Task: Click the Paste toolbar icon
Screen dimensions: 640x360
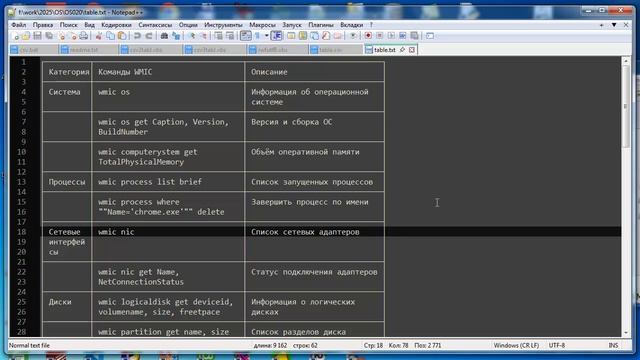Action: (x=122, y=36)
